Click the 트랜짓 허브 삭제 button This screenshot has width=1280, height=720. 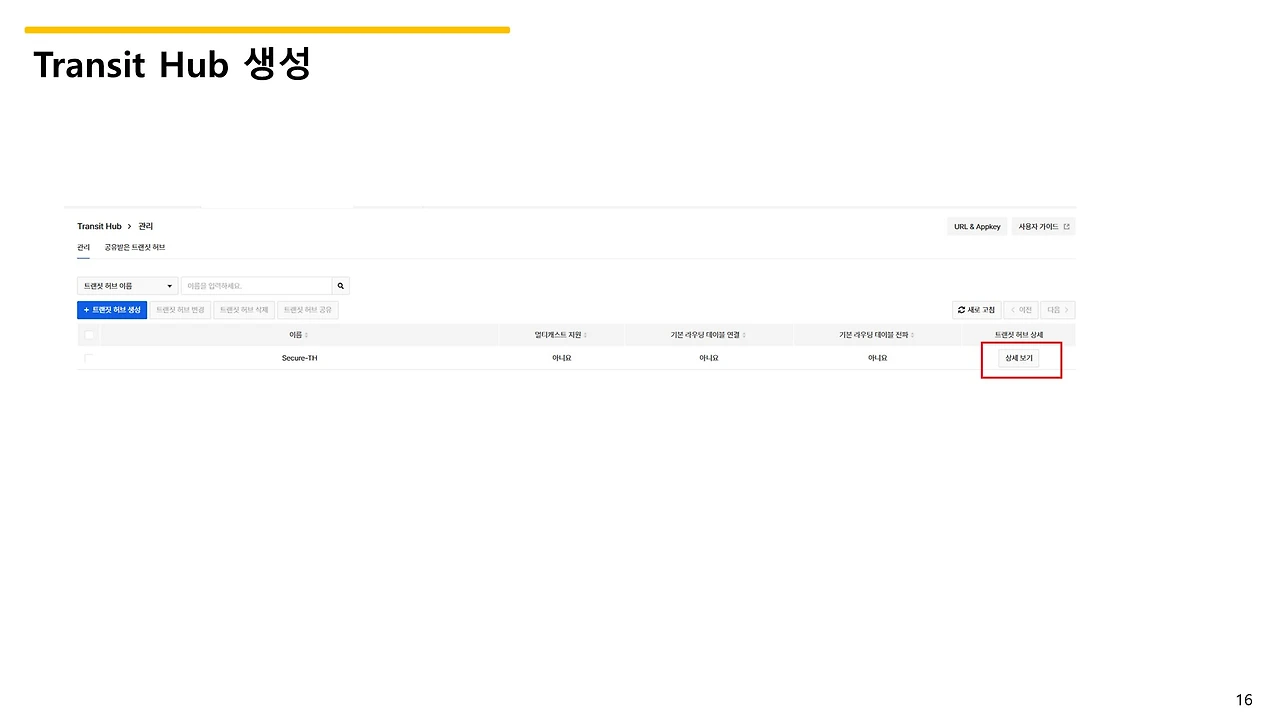tap(244, 310)
